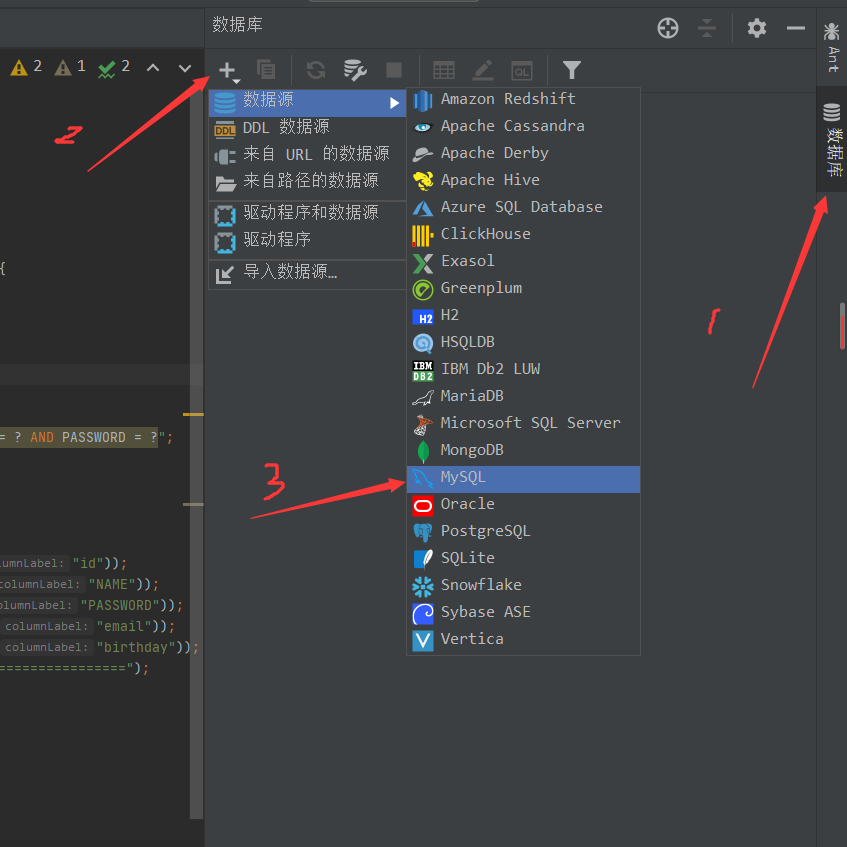Click the refresh icon in database toolbar
The image size is (847, 847).
[316, 70]
